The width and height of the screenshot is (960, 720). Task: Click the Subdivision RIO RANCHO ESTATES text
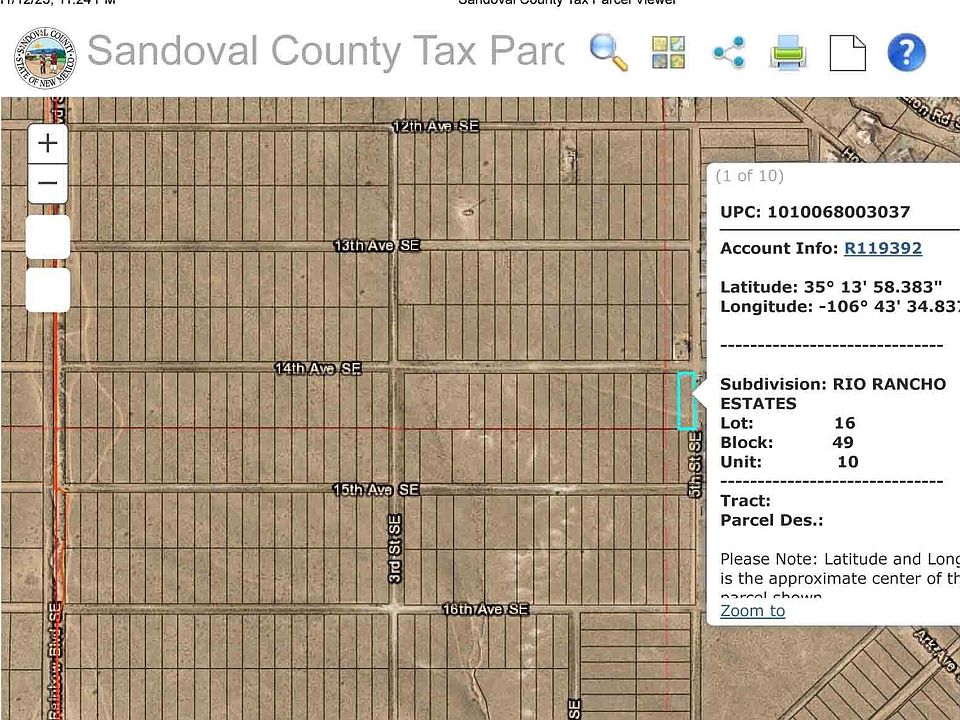(x=833, y=394)
